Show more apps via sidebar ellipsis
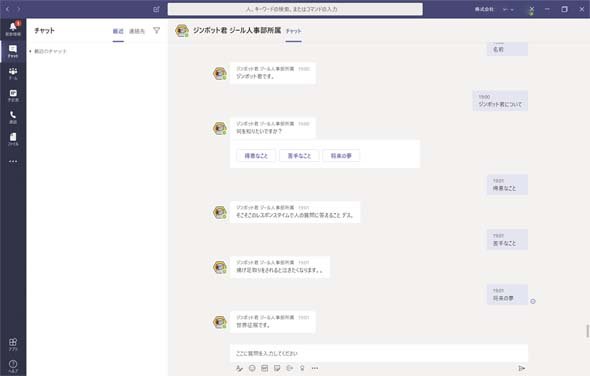 point(13,161)
